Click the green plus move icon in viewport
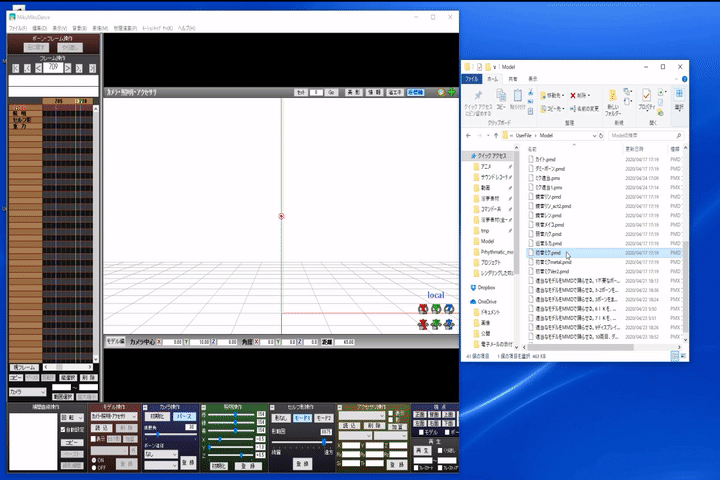Viewport: 720px width, 480px height. 452,92
